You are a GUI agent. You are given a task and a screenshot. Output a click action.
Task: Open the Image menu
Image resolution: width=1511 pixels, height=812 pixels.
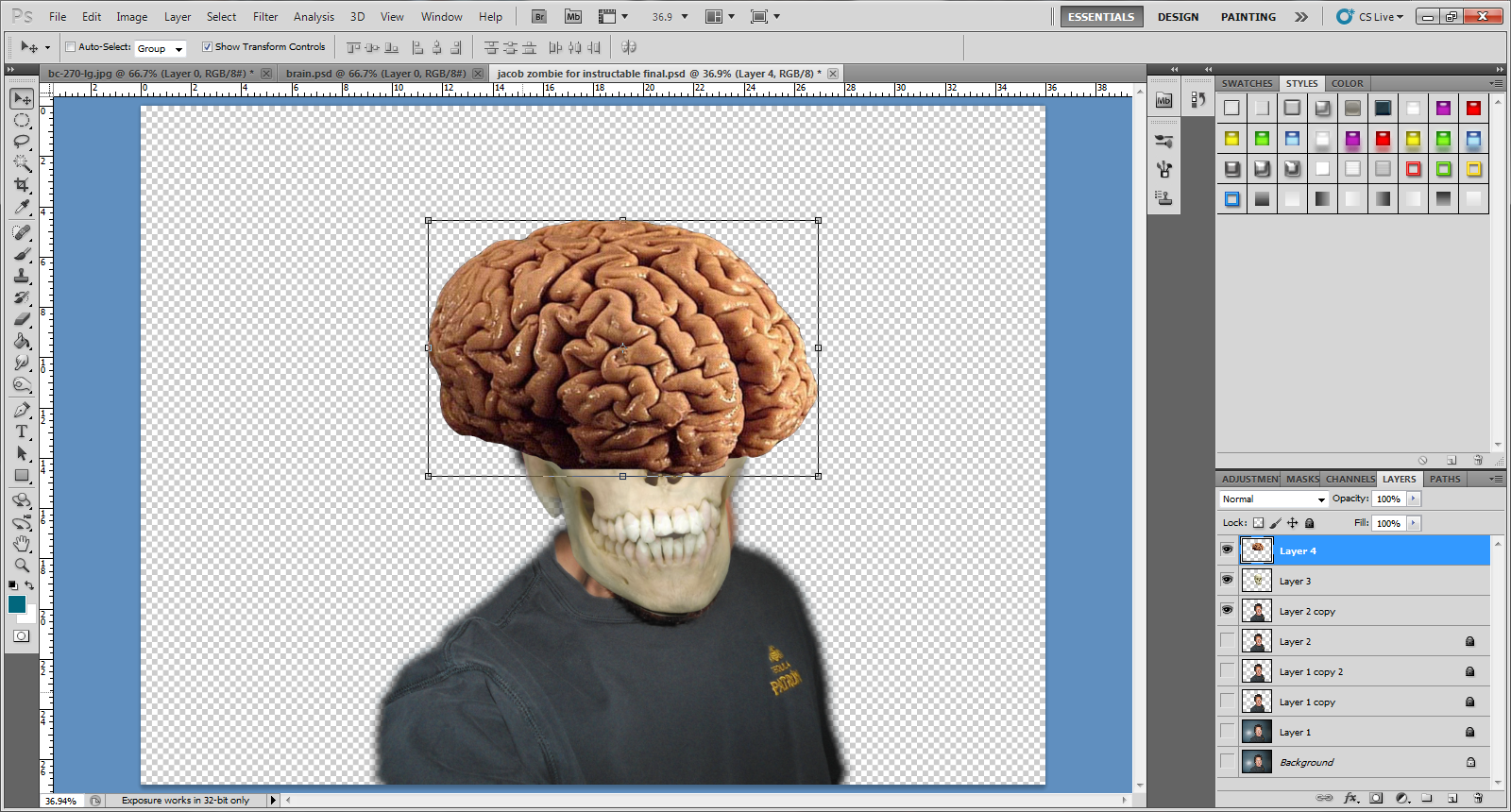click(x=131, y=16)
